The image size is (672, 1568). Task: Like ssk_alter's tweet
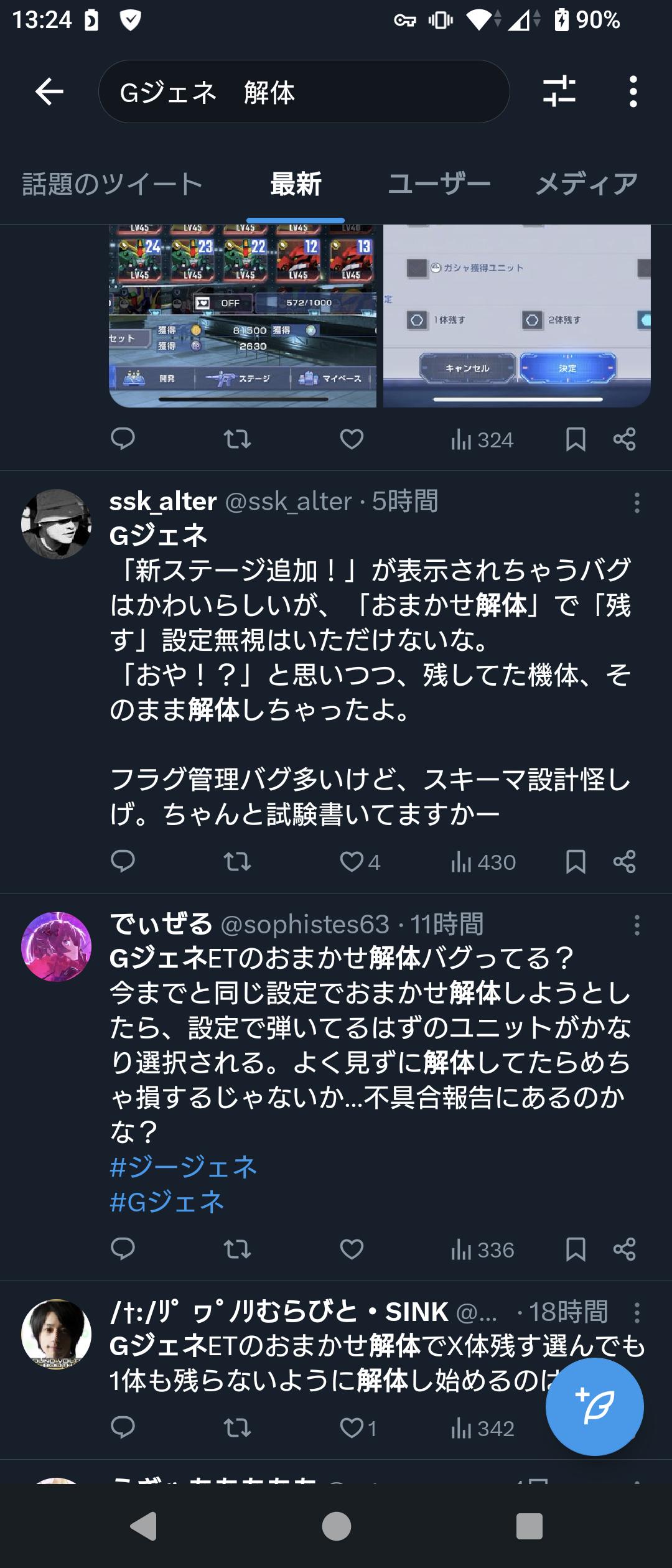click(x=352, y=862)
